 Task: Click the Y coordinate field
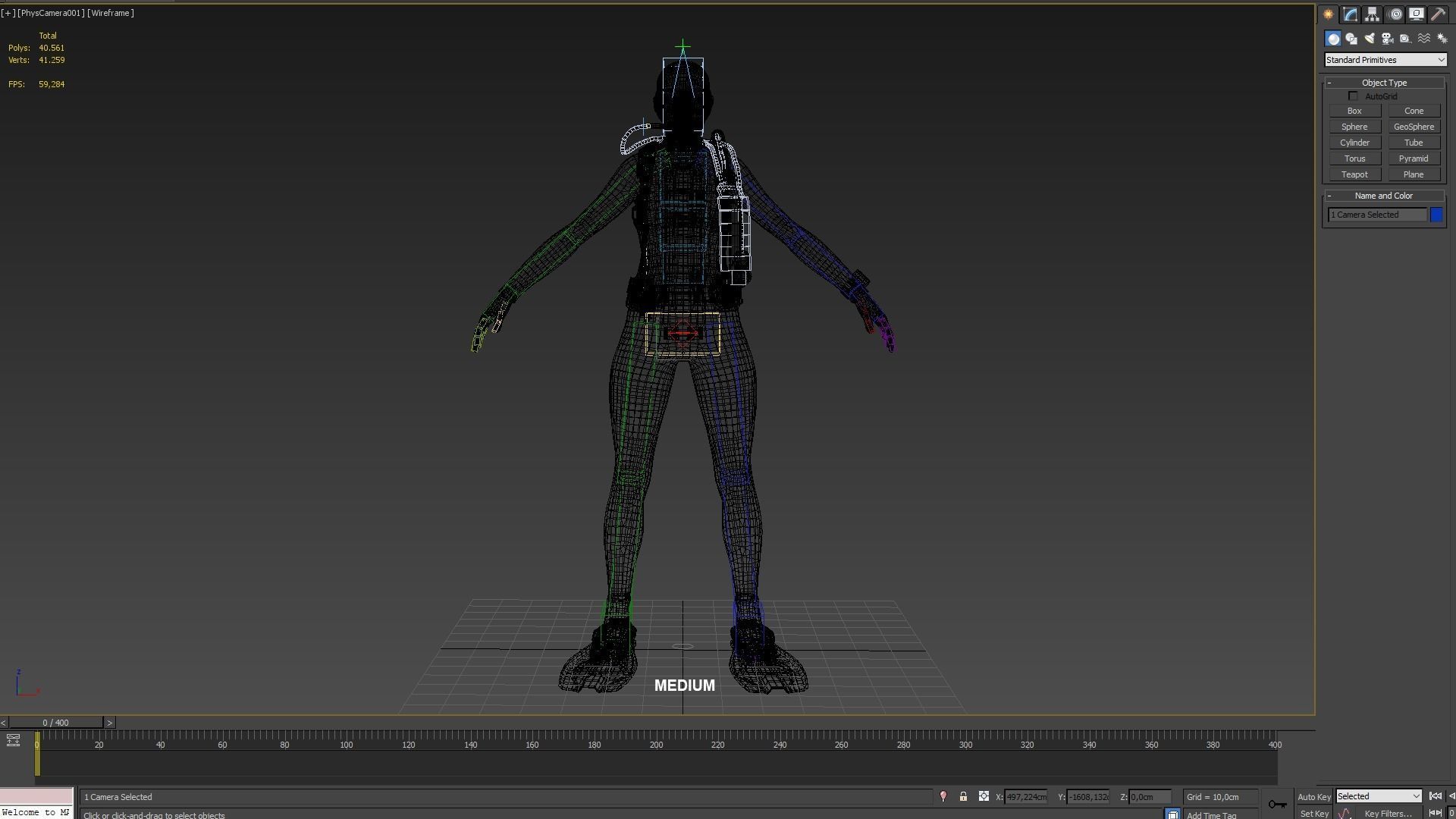[1088, 797]
